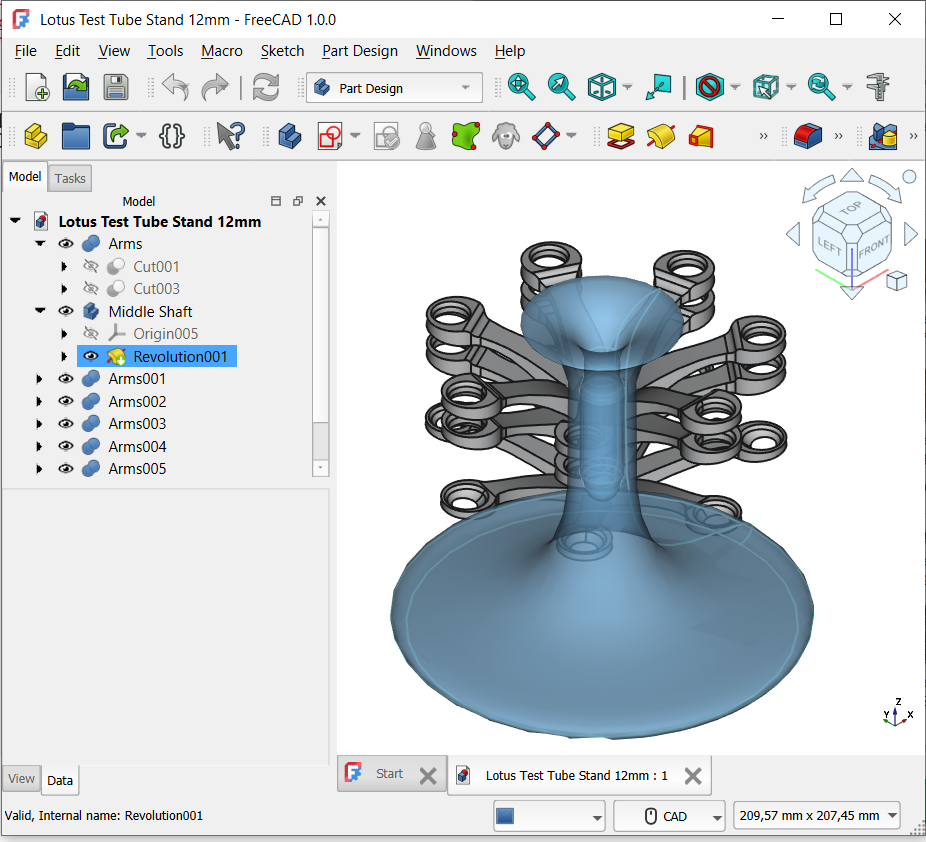The height and width of the screenshot is (842, 926).
Task: Select the Pad tool
Action: [621, 136]
